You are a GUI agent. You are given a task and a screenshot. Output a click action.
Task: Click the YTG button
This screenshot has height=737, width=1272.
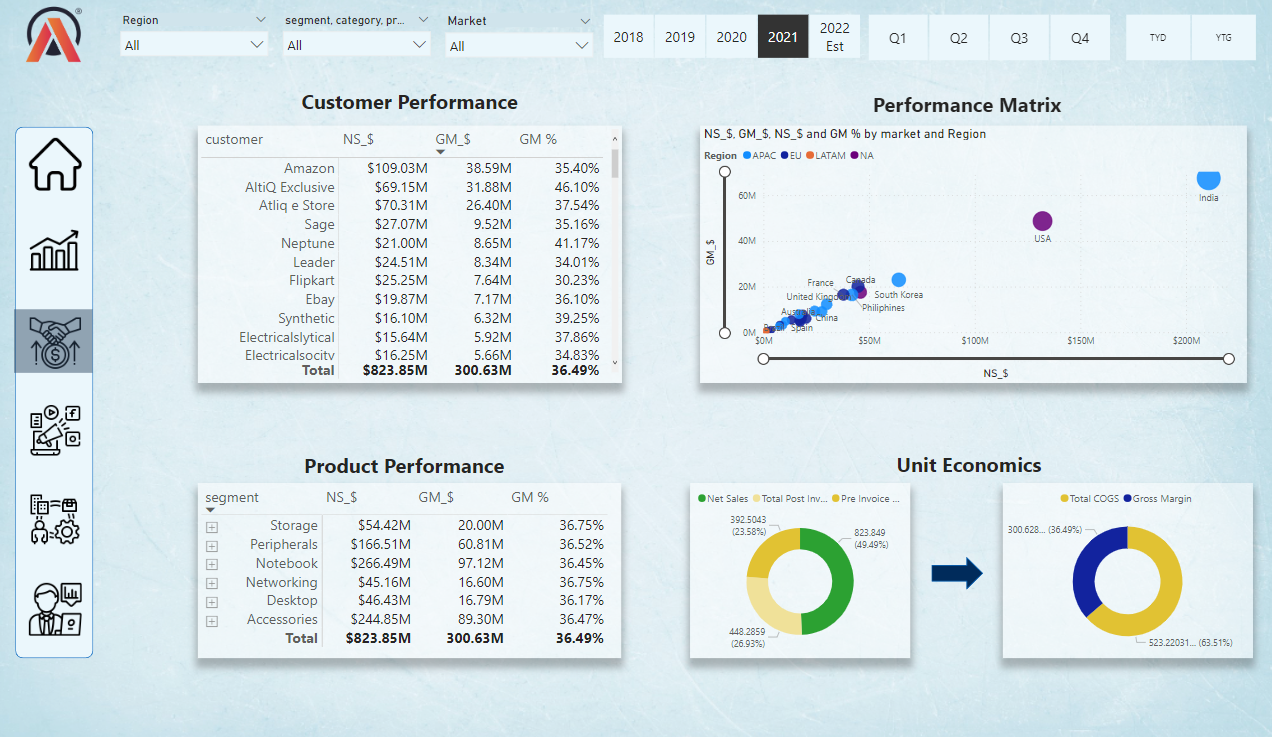click(1223, 36)
